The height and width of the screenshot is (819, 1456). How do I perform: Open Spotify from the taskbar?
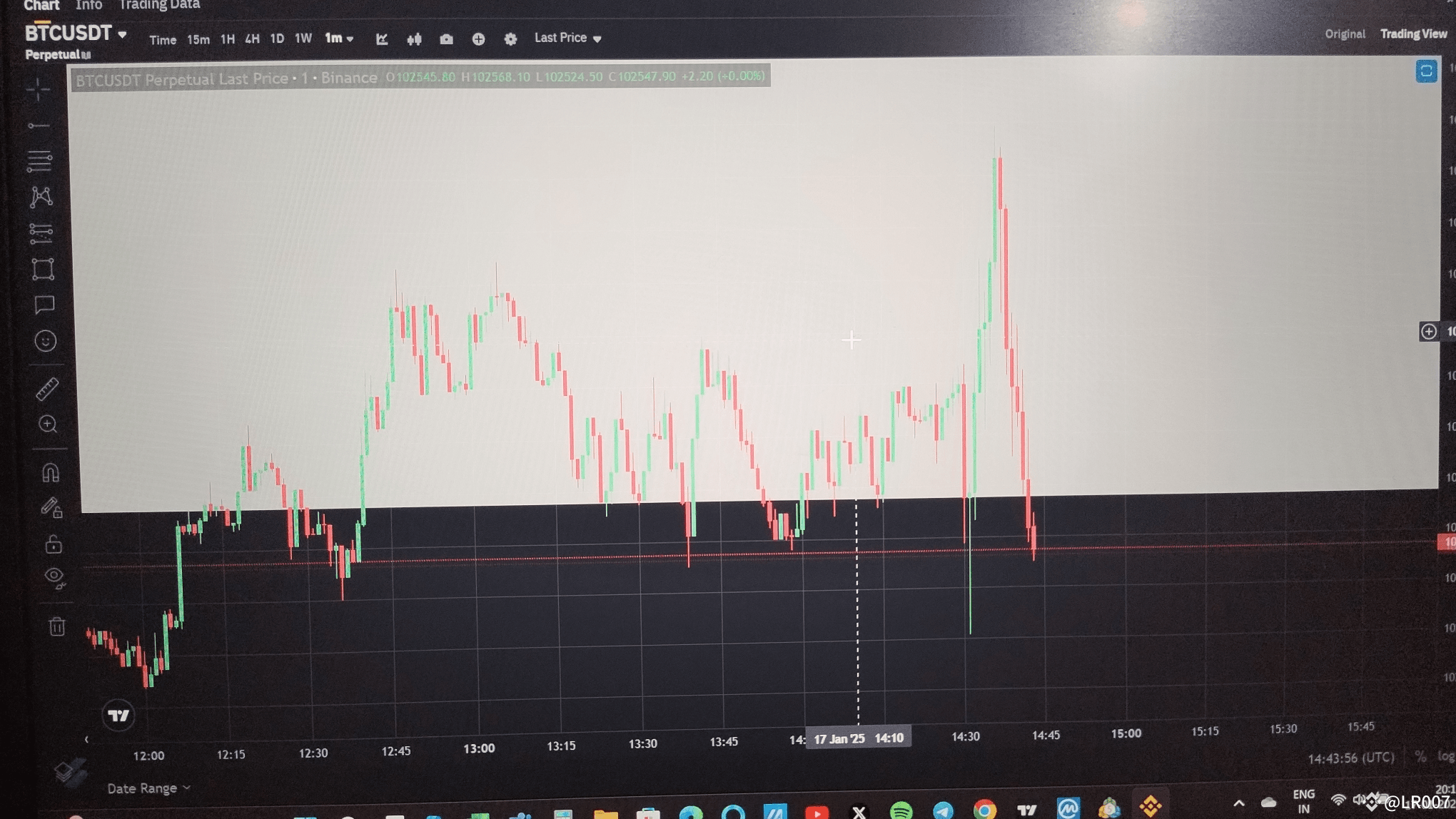tap(901, 810)
